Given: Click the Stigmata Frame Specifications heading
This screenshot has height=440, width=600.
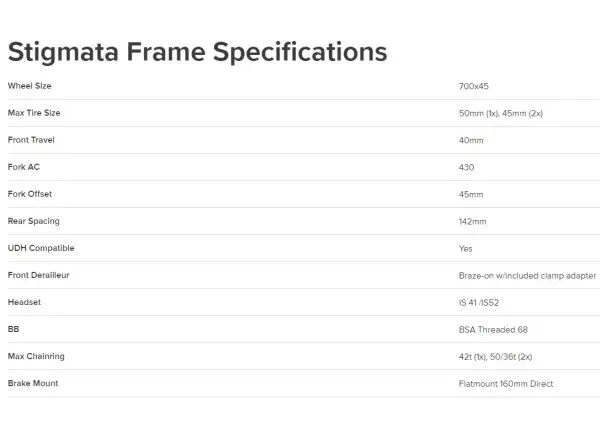Looking at the screenshot, I should pyautogui.click(x=197, y=52).
